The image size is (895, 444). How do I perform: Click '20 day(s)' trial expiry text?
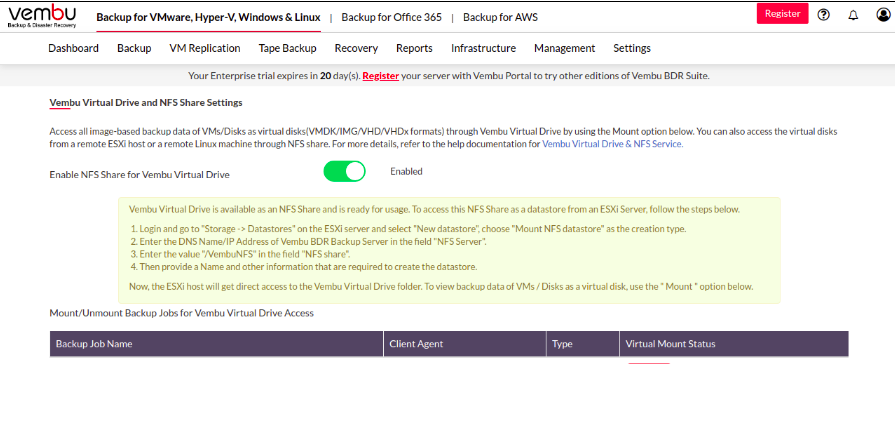340,75
